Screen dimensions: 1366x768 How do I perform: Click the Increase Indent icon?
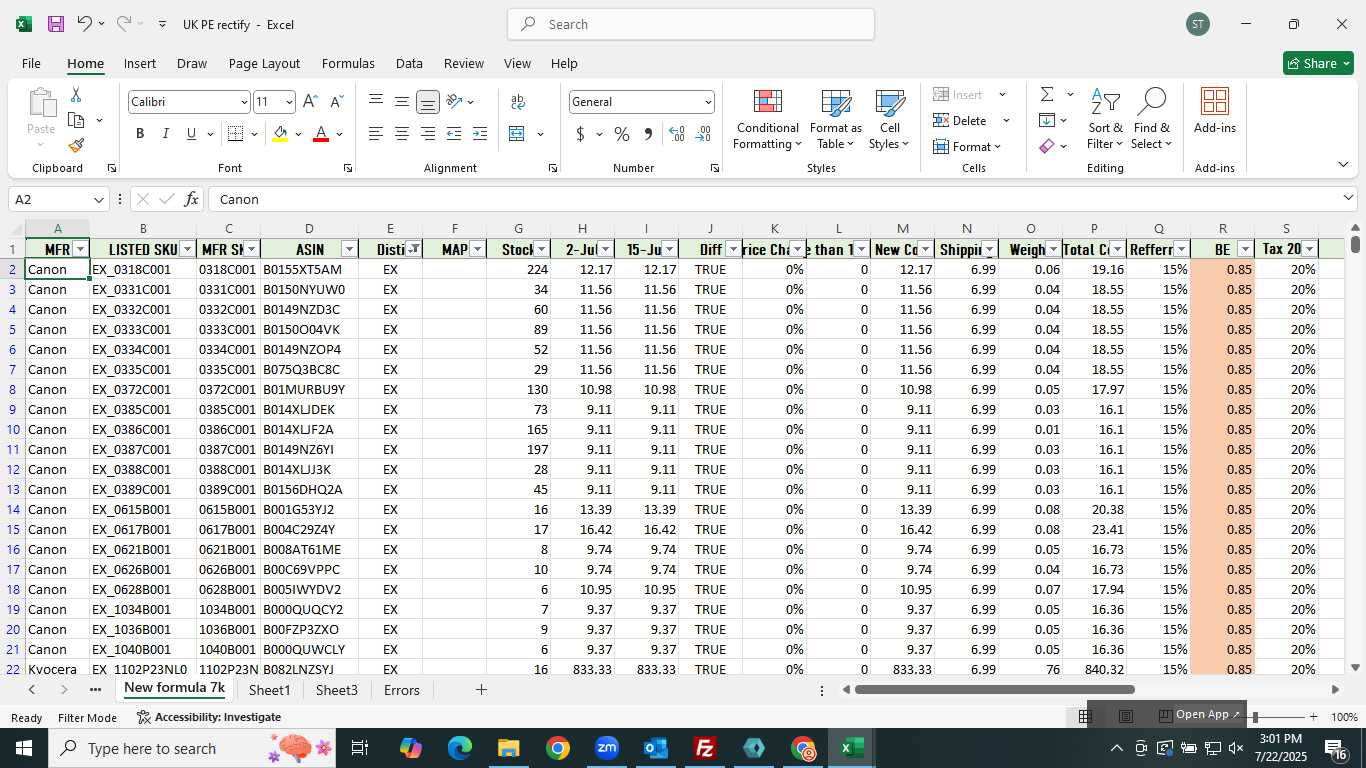[480, 134]
